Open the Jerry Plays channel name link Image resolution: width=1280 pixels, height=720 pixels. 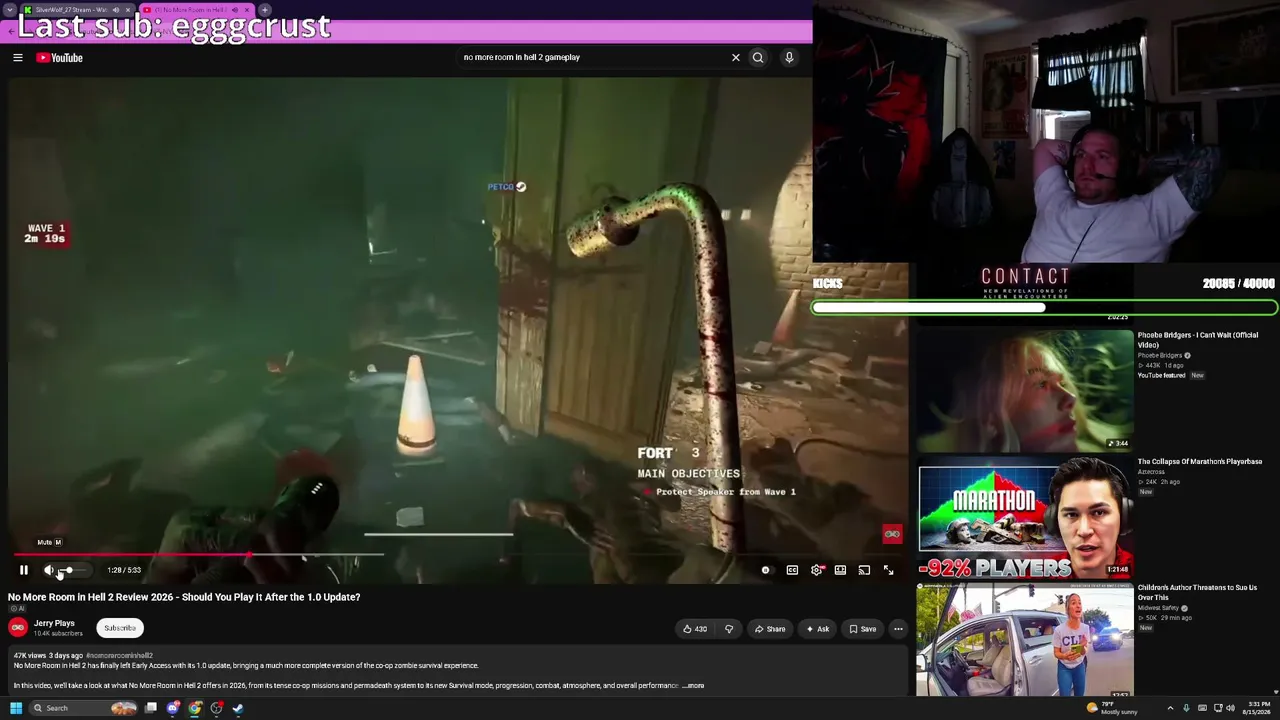click(x=54, y=623)
